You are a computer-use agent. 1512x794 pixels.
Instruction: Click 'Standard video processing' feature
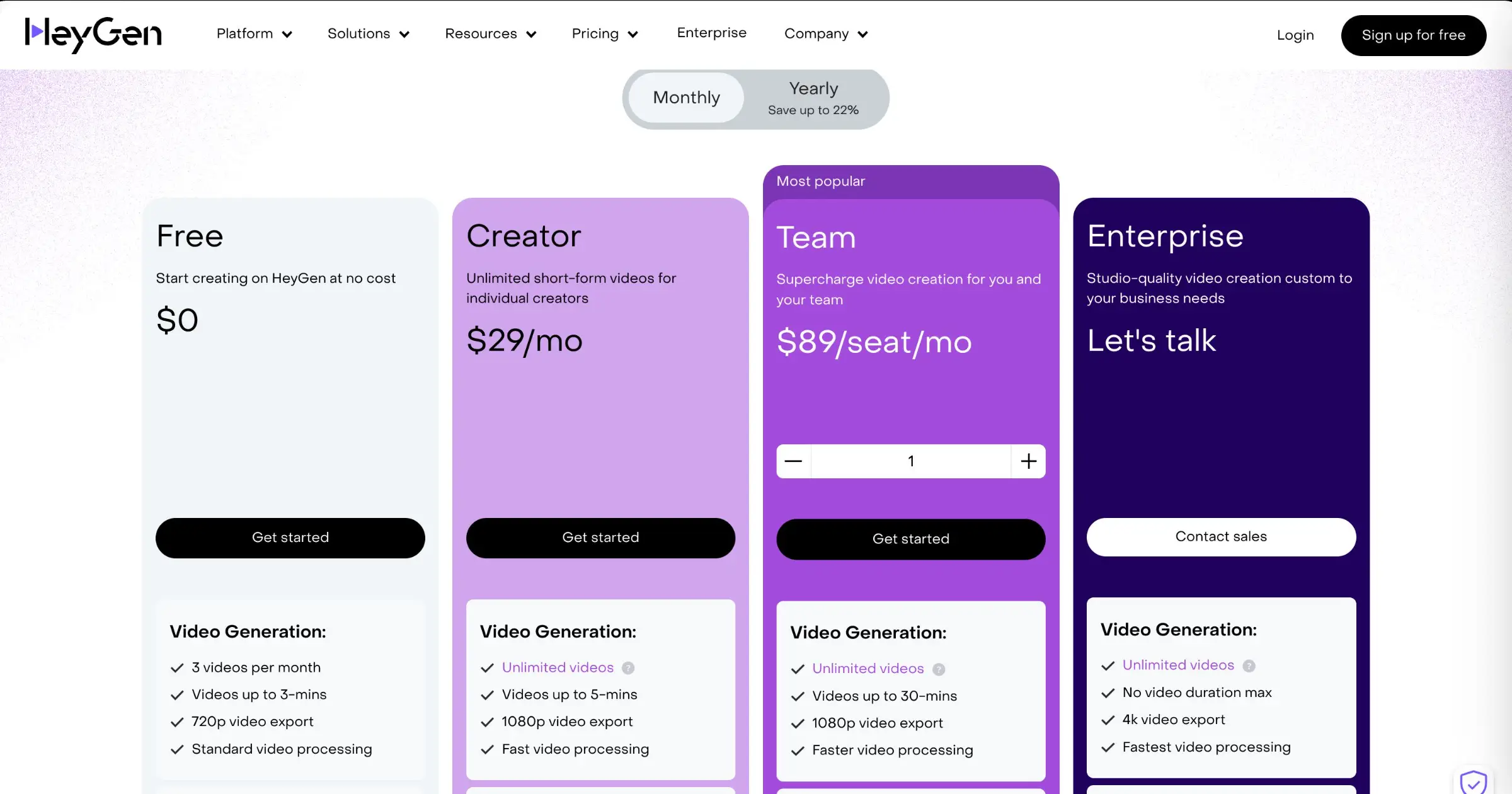tap(282, 749)
